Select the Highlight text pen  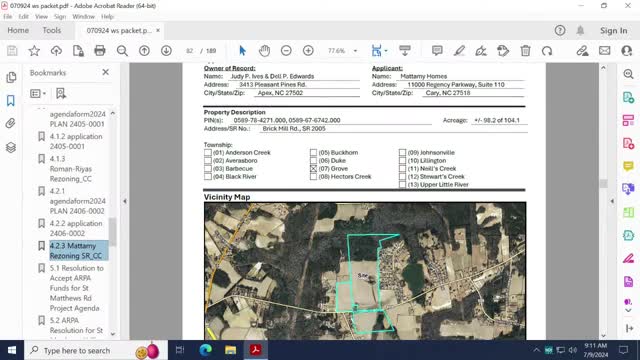(x=459, y=51)
